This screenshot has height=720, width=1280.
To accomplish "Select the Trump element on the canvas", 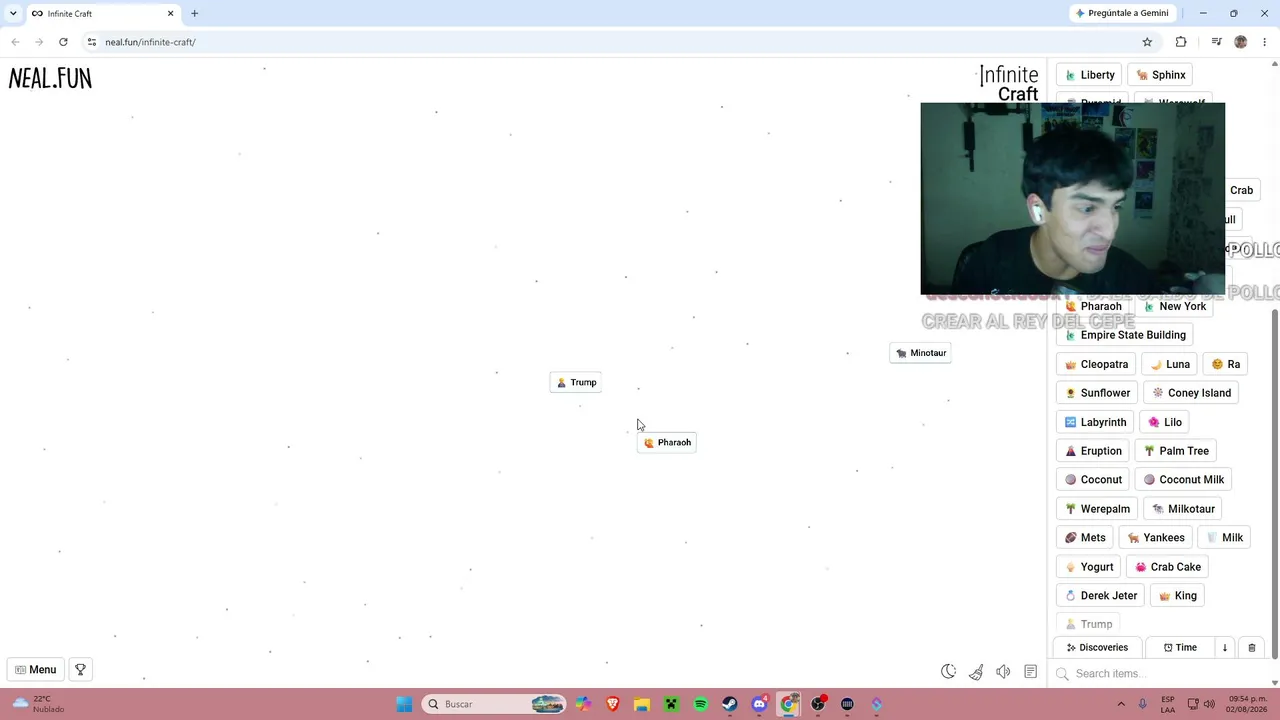I will (576, 382).
